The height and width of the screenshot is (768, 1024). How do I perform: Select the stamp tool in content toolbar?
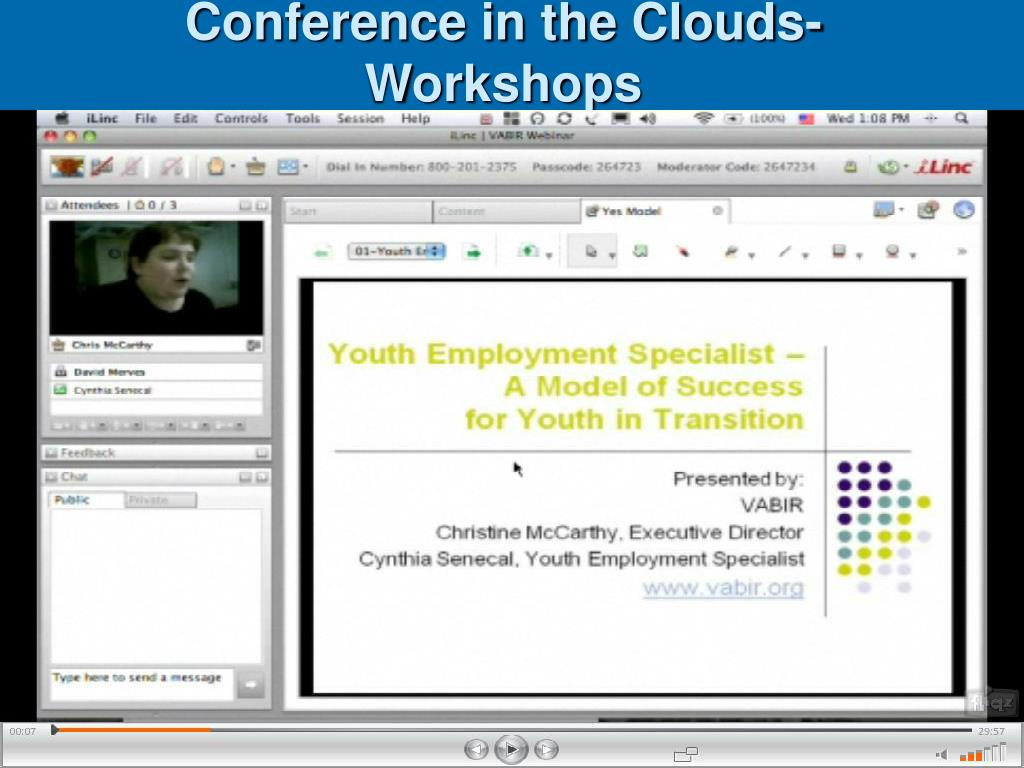(x=893, y=251)
